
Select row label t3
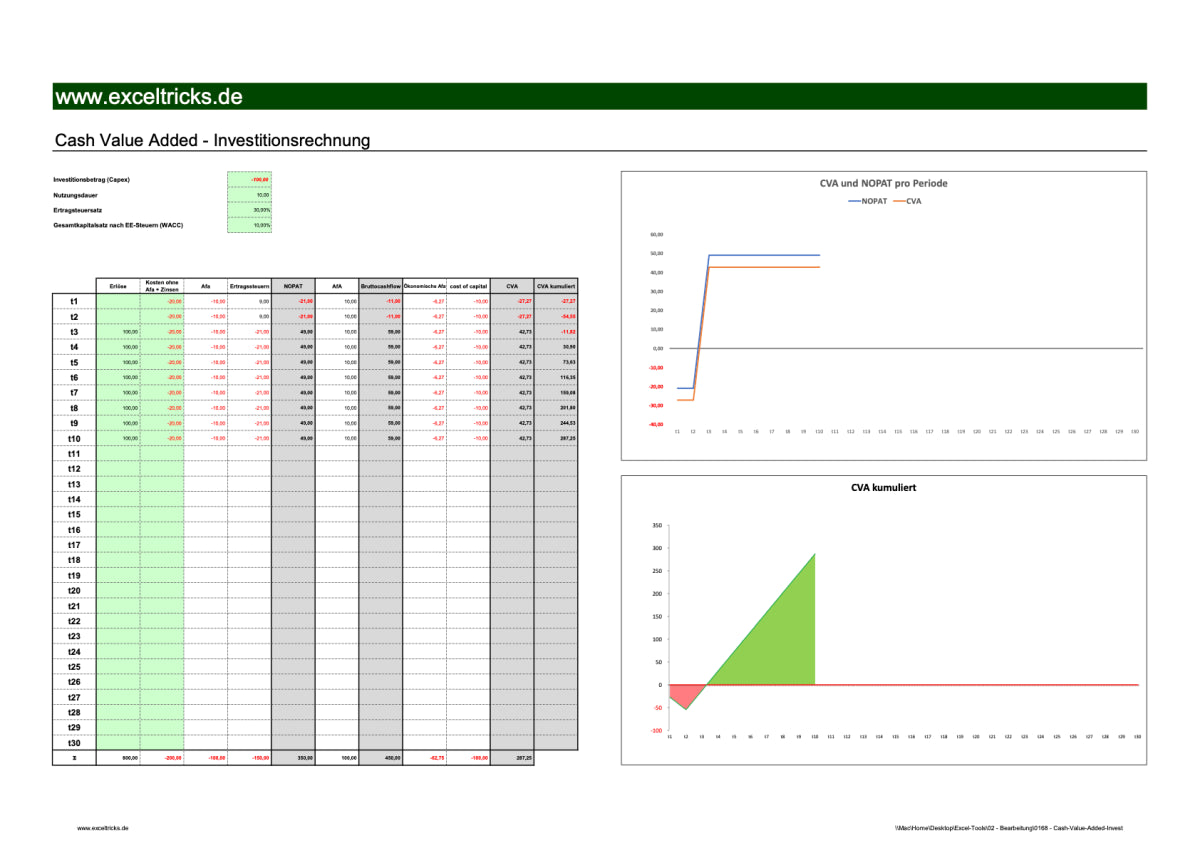click(74, 332)
